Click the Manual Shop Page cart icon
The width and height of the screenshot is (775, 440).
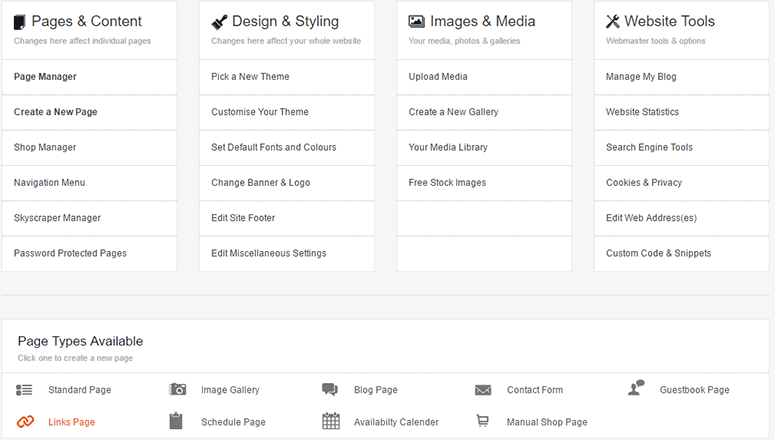(x=483, y=422)
